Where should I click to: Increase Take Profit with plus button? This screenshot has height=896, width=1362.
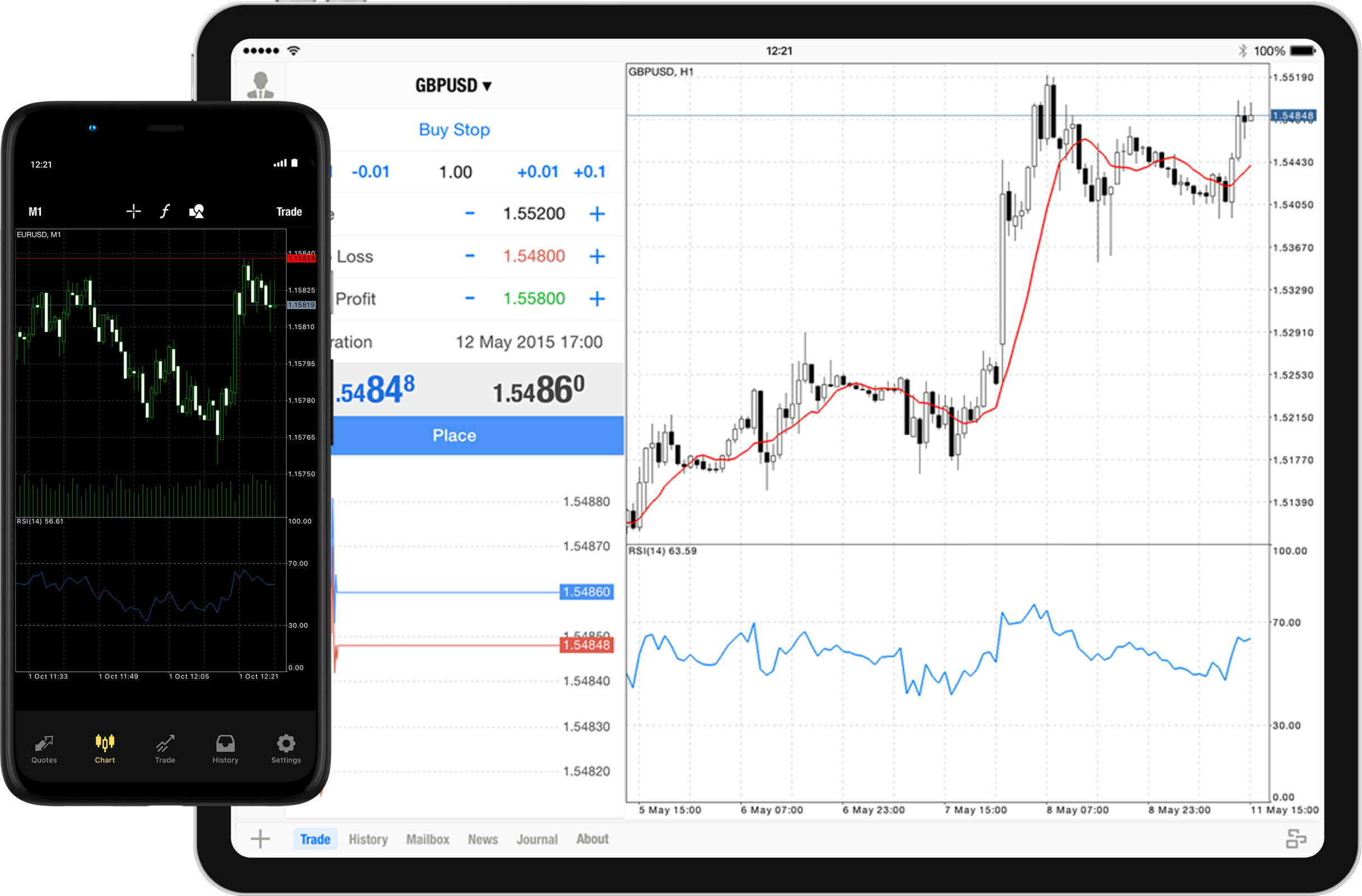(x=601, y=296)
